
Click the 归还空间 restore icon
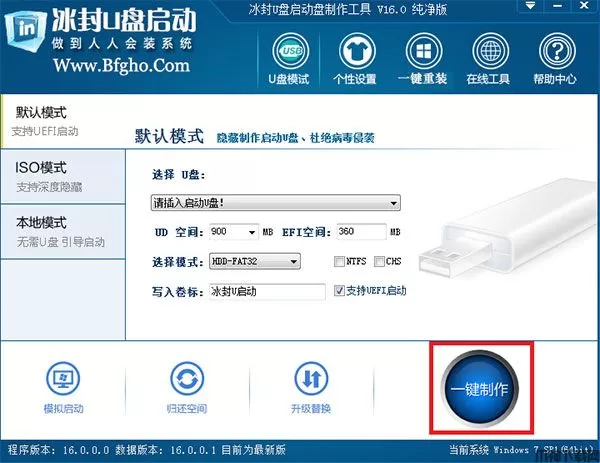pos(187,378)
